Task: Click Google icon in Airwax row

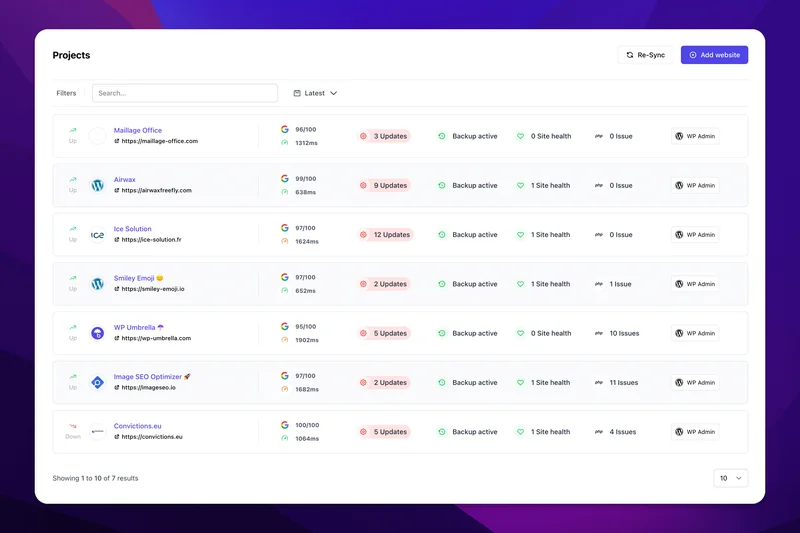Action: tap(285, 179)
